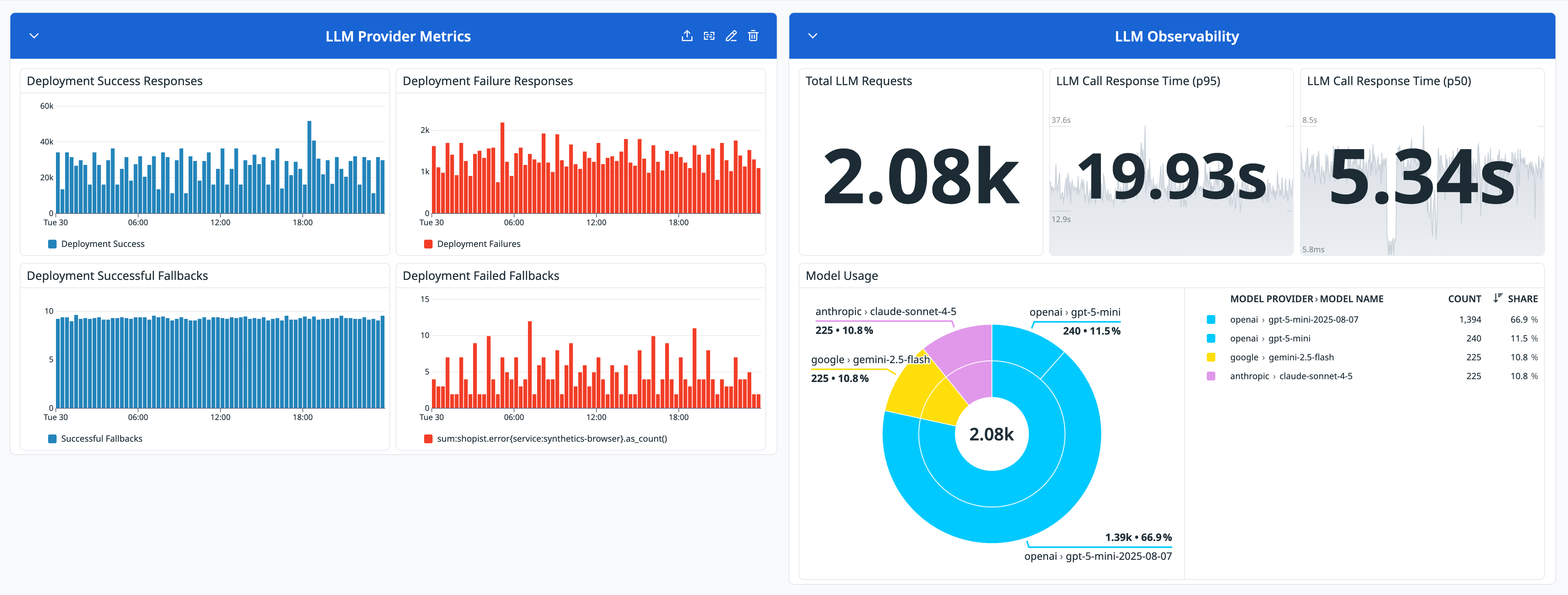
Task: Click the Total LLM Requests widget title
Action: point(858,81)
